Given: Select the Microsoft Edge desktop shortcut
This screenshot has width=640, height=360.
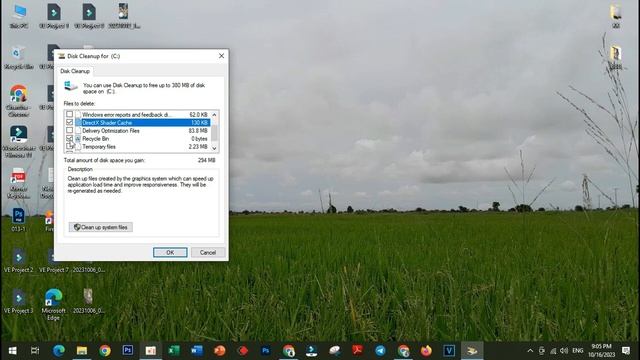Looking at the screenshot, I should 53,304.
